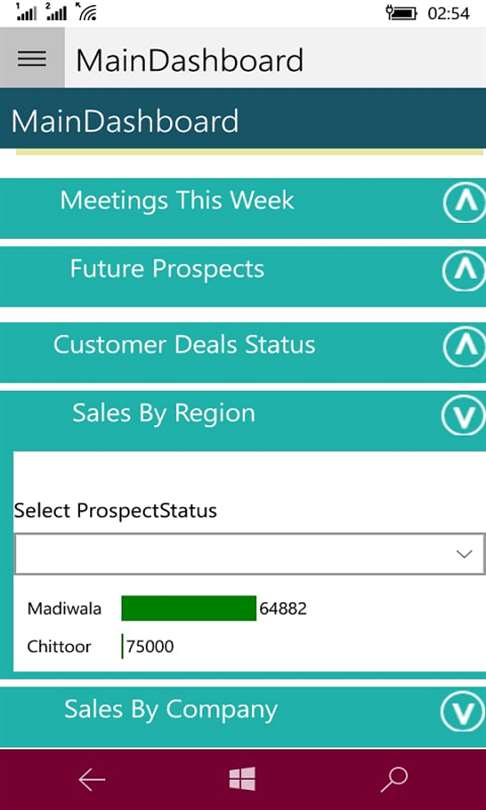
Task: Open the Select ProspectStatus dropdown chevron
Action: tap(464, 554)
